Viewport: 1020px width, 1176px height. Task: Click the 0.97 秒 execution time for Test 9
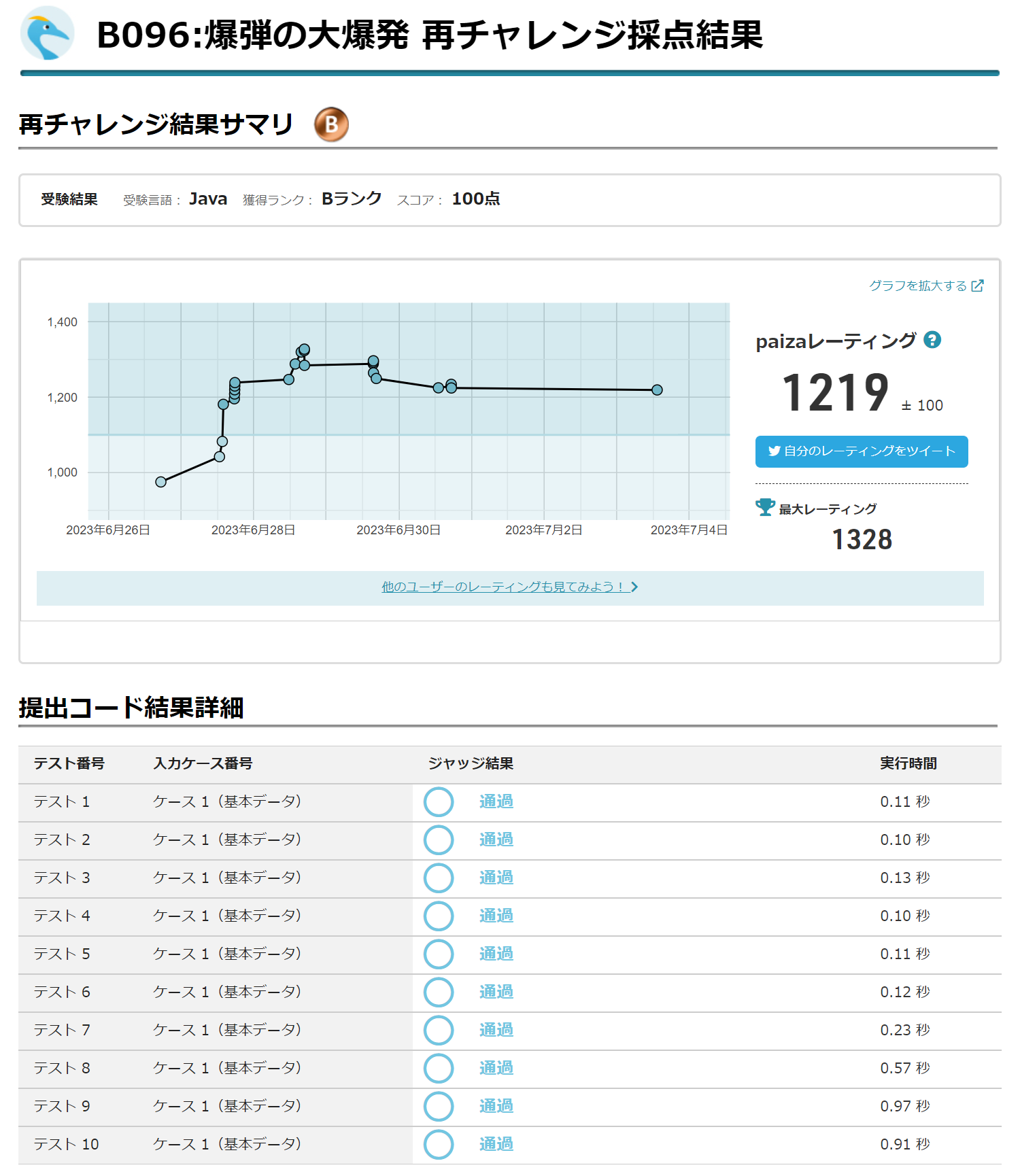click(904, 1107)
